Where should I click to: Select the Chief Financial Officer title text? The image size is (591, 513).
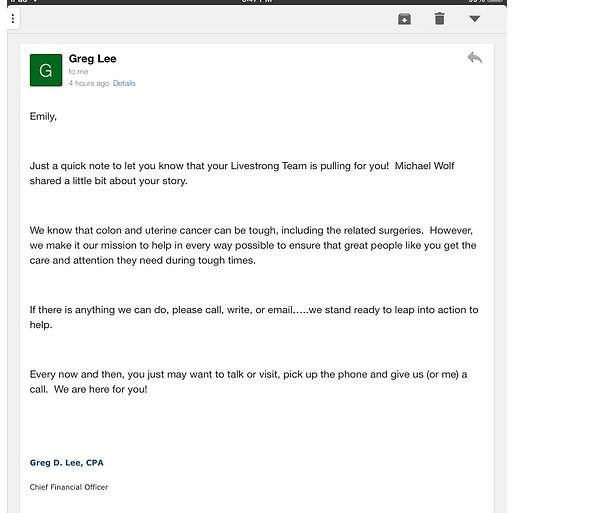coord(69,487)
